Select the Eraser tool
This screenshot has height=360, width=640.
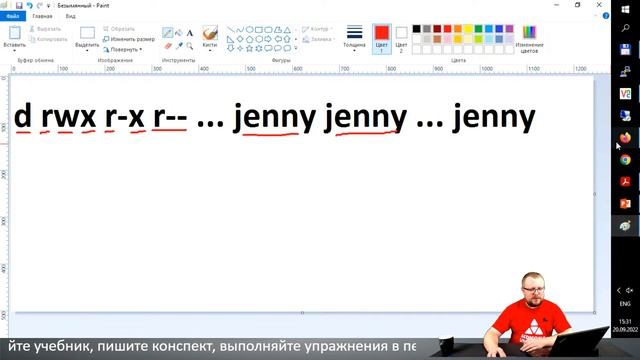[x=168, y=46]
